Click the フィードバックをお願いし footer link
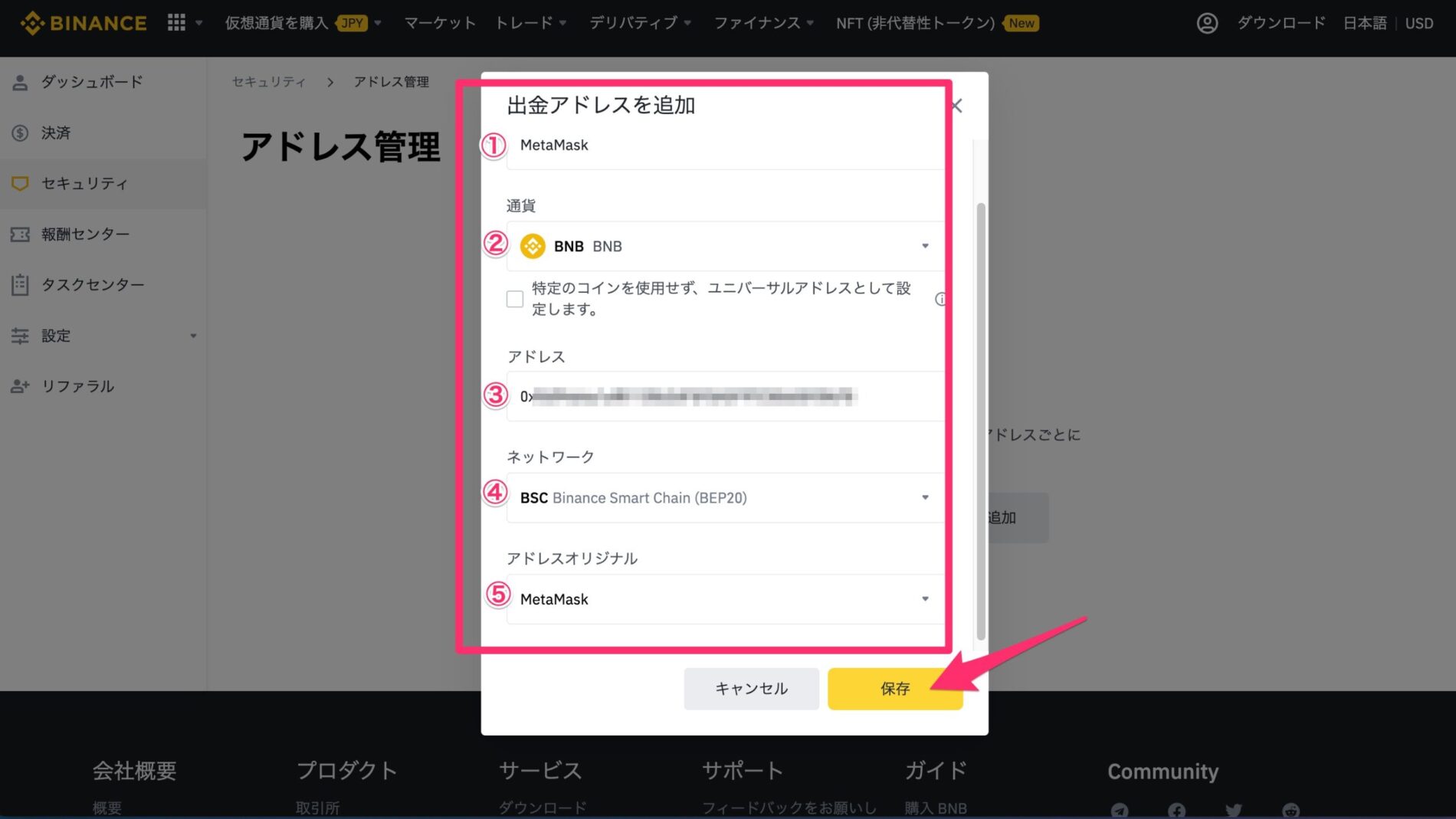1456x819 pixels. (x=789, y=808)
